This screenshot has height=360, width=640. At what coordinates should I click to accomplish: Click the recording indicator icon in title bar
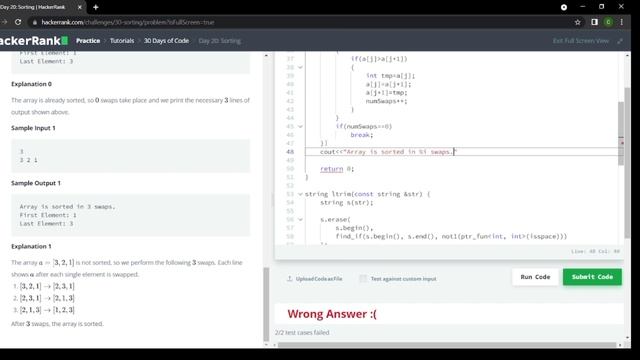point(564,7)
